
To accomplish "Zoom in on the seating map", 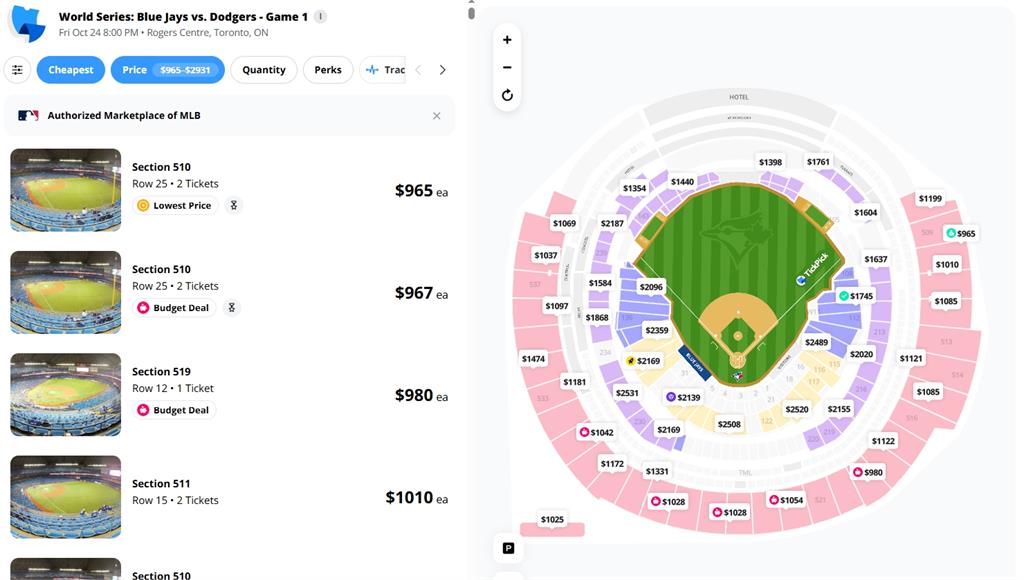I will point(507,40).
